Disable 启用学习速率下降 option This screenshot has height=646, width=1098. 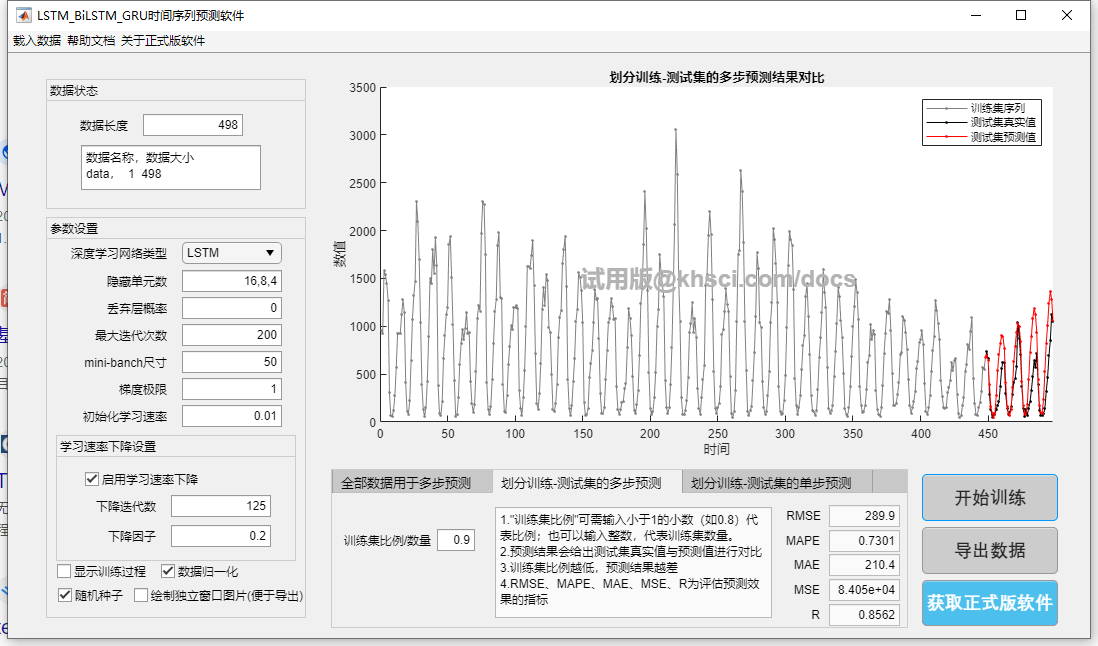pyautogui.click(x=93, y=479)
